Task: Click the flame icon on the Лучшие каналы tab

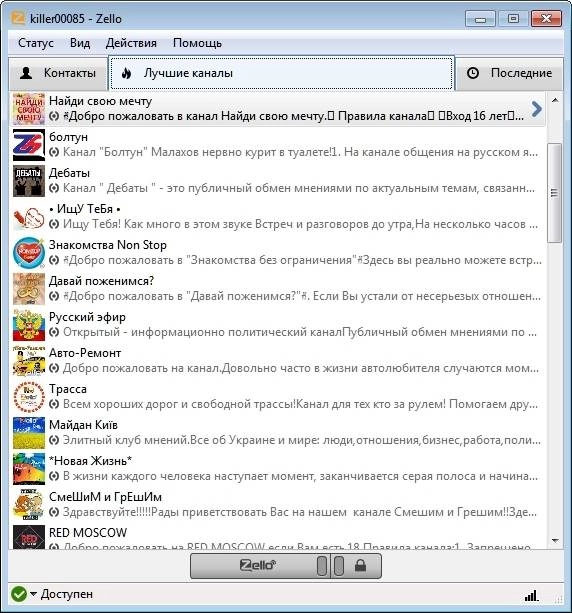Action: click(126, 73)
